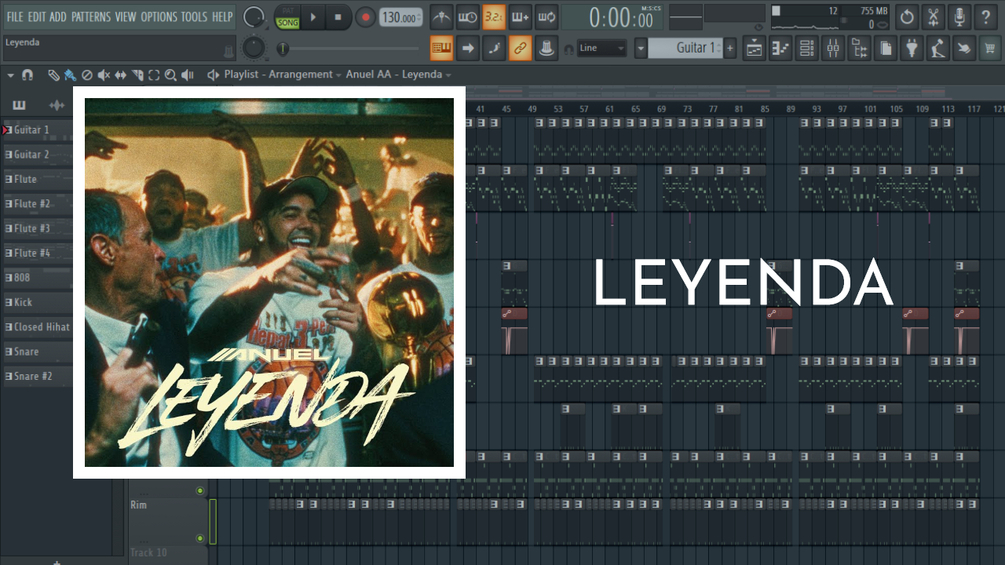Select the Playback speaker tool in the Playlist
The image size is (1005, 565).
[188, 75]
